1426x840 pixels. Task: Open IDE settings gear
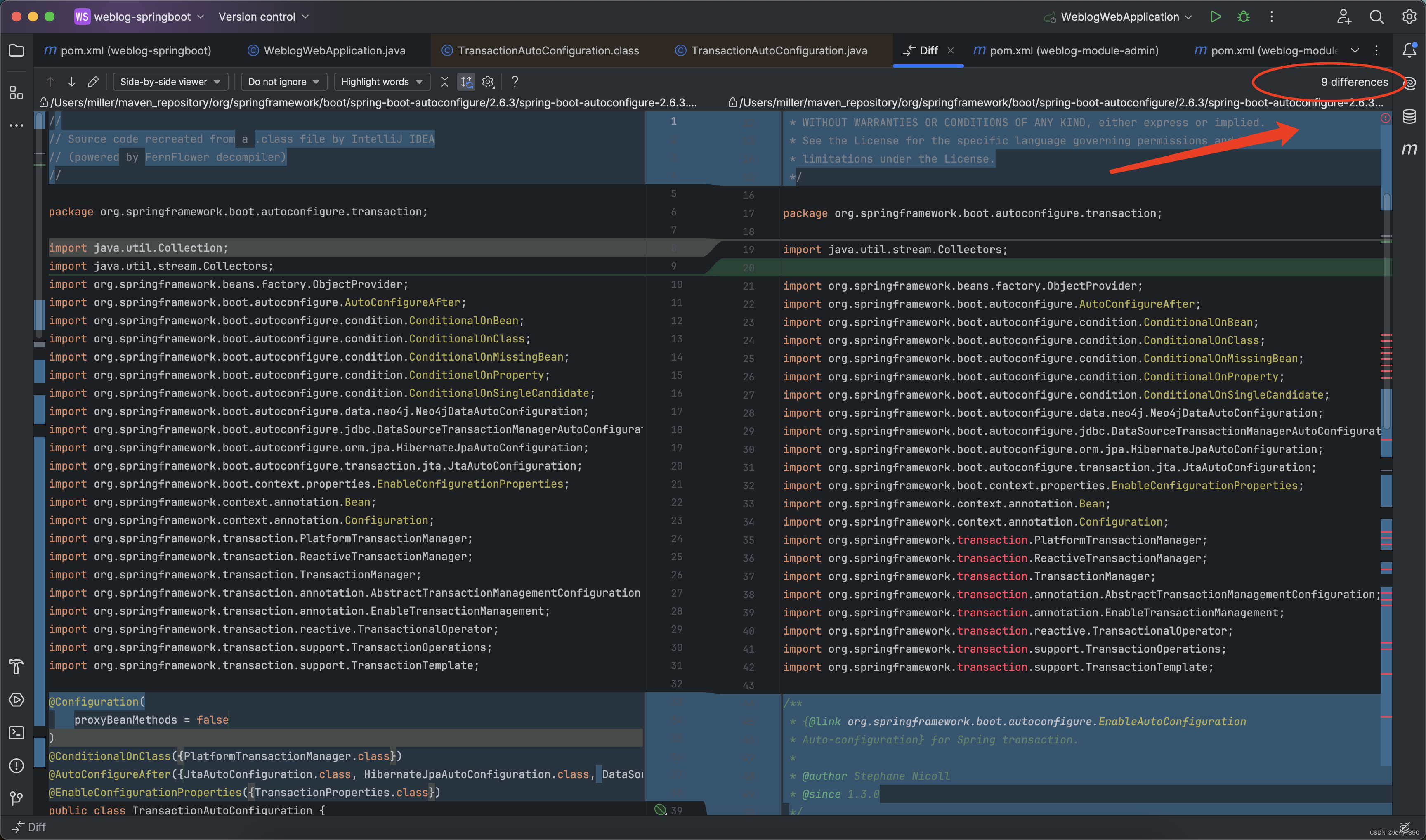(x=1409, y=17)
